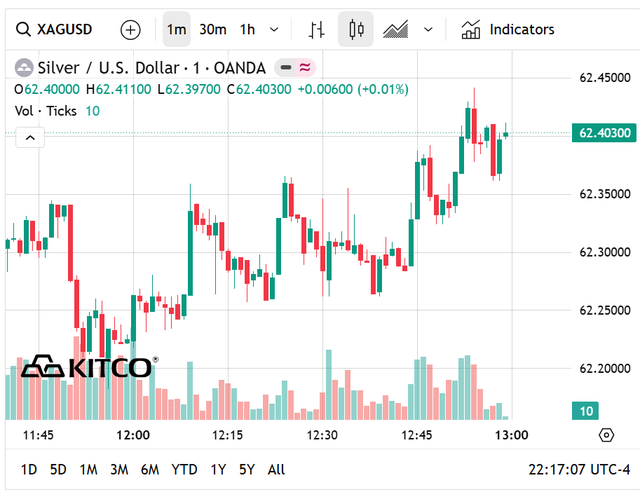
Task: Select the 1M date range
Action: (x=88, y=470)
